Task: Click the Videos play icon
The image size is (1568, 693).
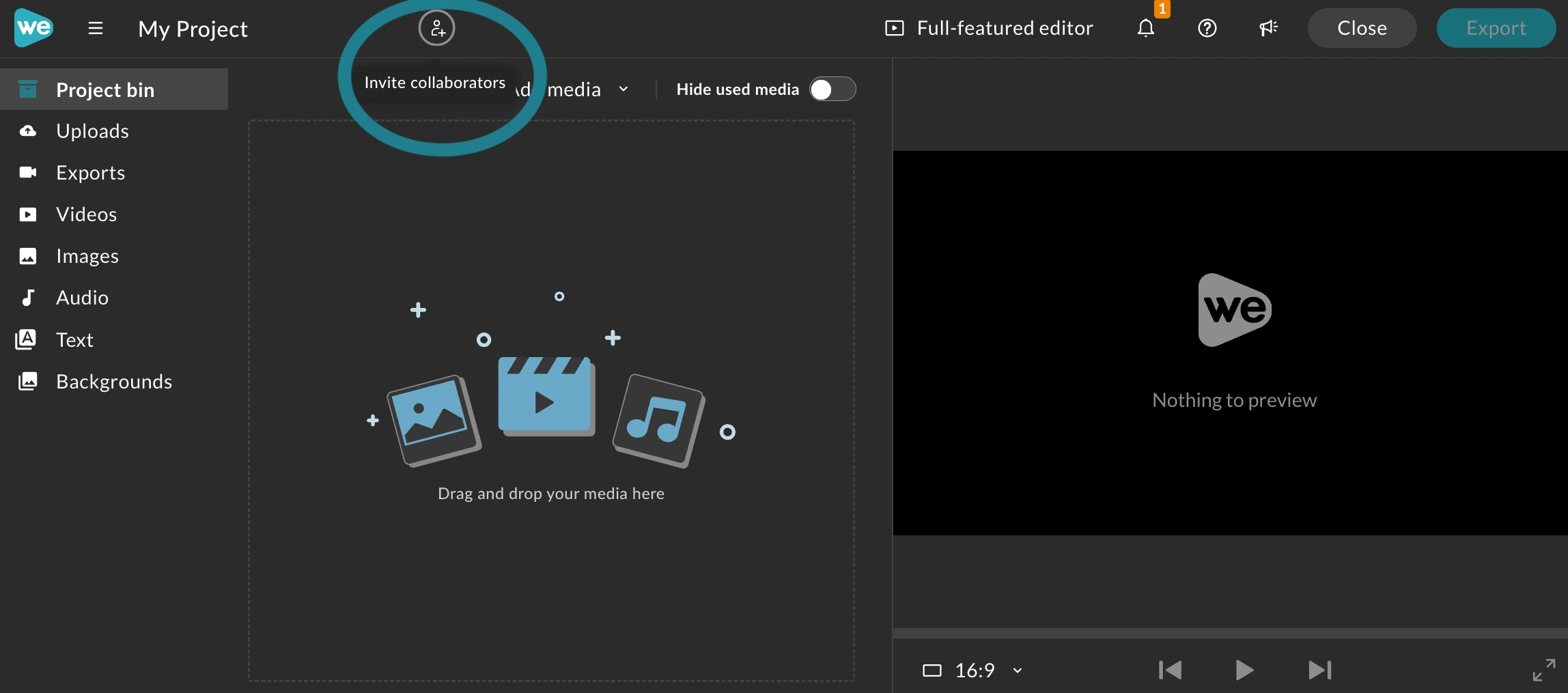Action: tap(28, 214)
